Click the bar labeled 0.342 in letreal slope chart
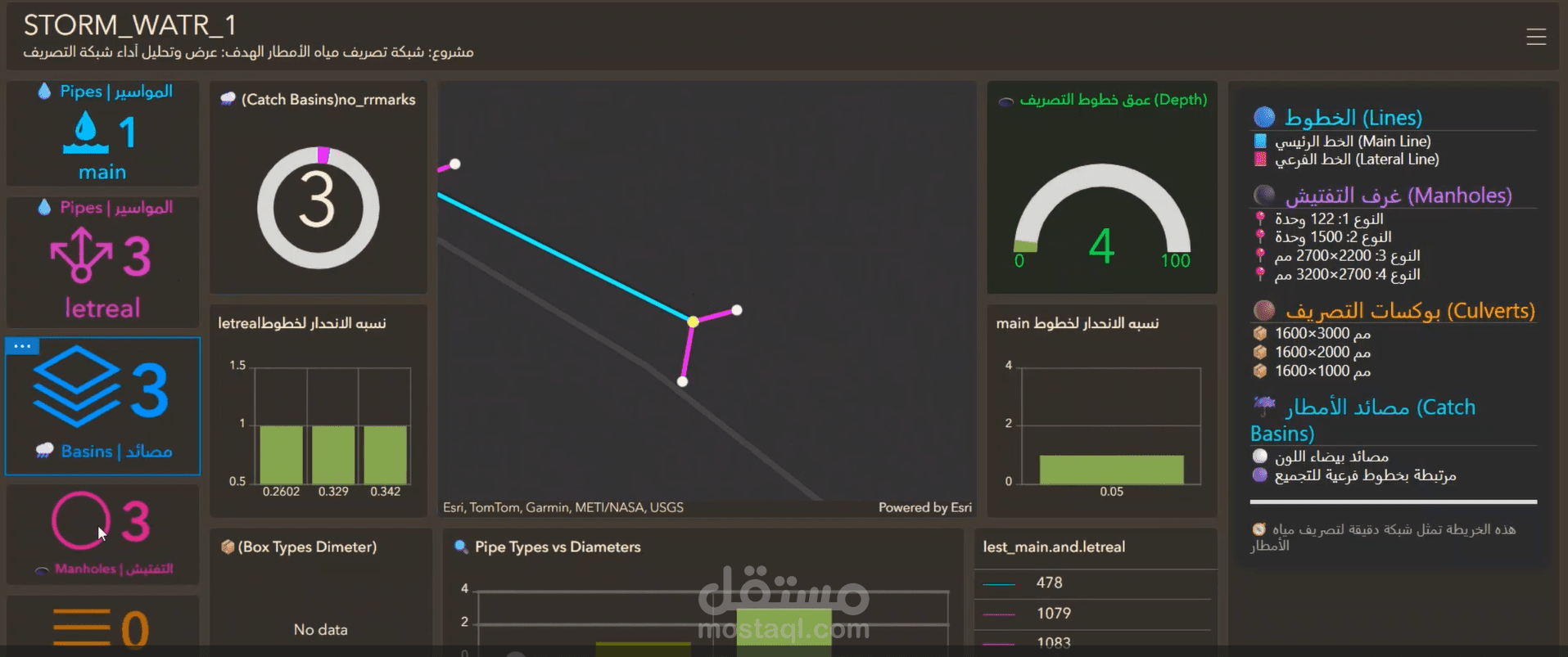Viewport: 1568px width, 657px height. coord(385,454)
